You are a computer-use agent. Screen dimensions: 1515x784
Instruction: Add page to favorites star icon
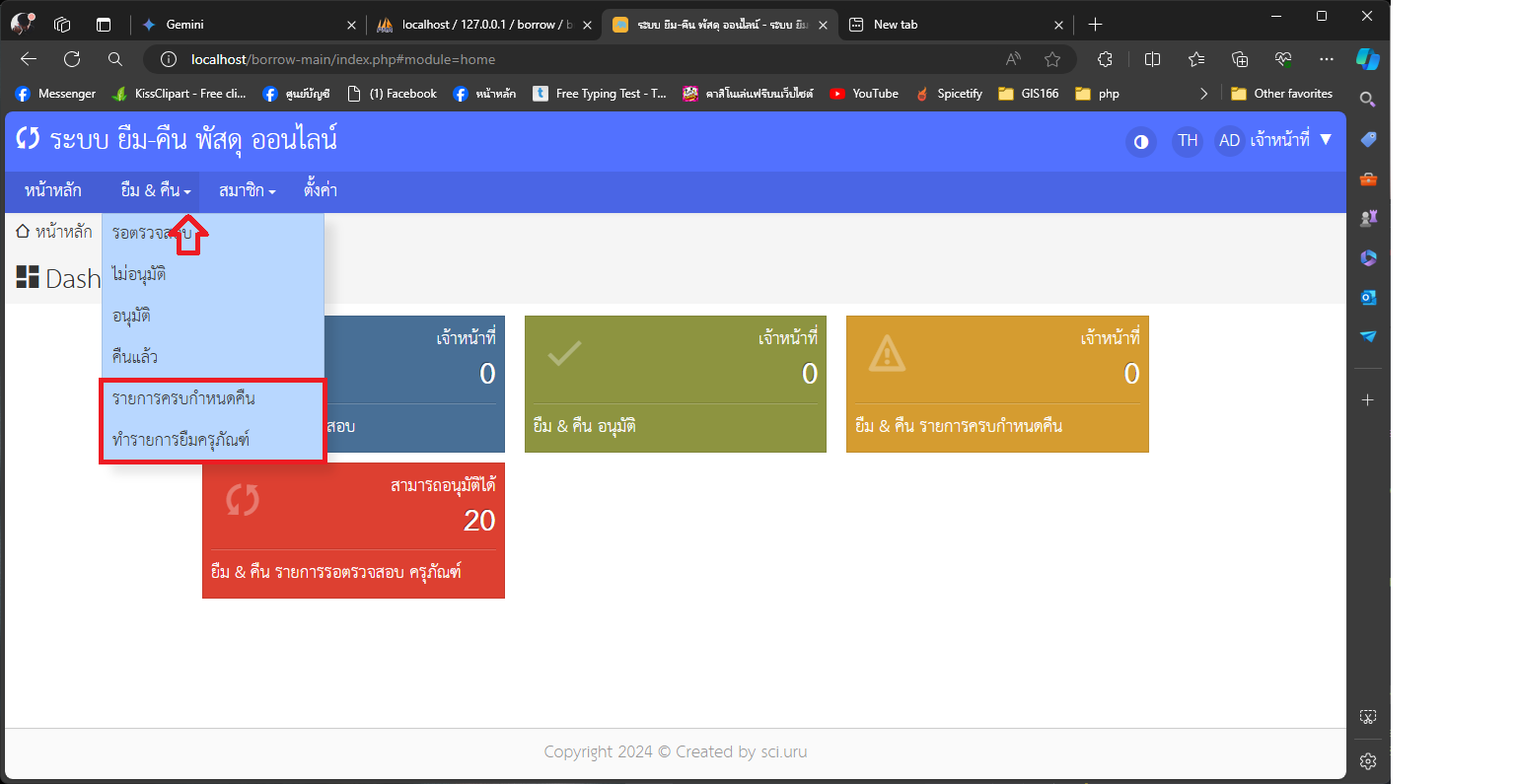pos(1052,59)
